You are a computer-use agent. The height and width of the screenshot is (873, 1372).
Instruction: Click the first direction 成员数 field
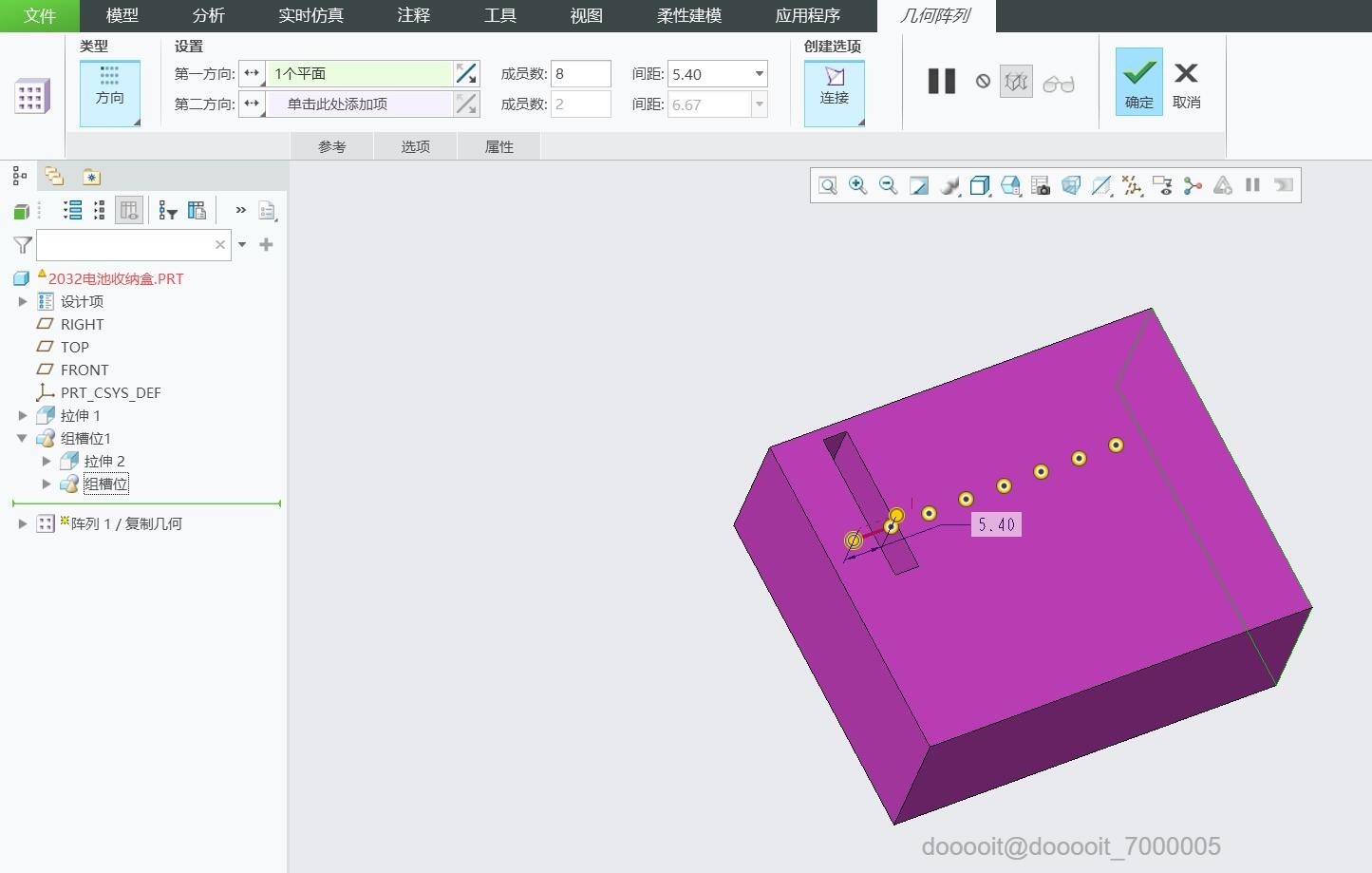[x=580, y=74]
